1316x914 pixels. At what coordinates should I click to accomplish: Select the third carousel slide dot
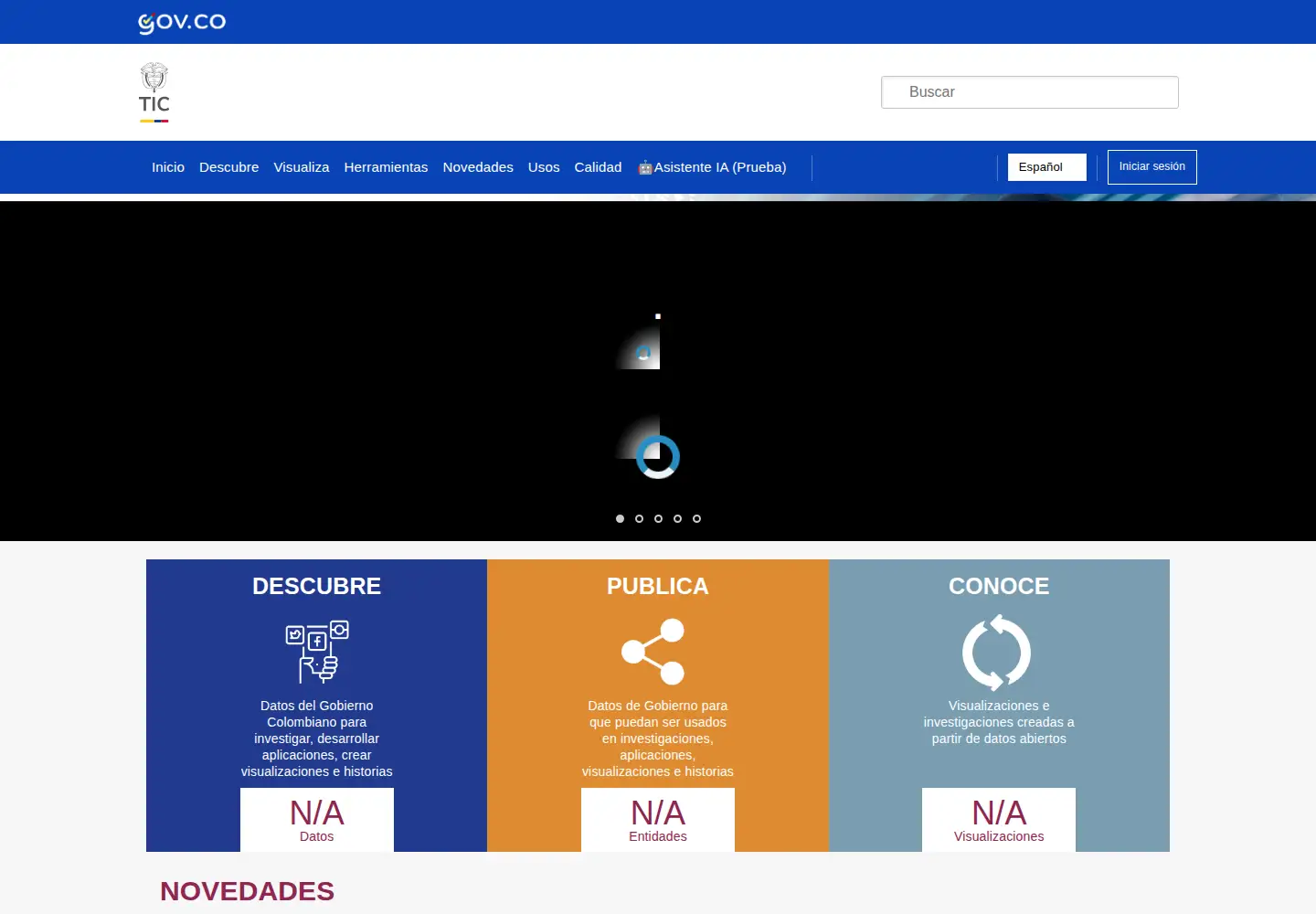click(x=658, y=518)
